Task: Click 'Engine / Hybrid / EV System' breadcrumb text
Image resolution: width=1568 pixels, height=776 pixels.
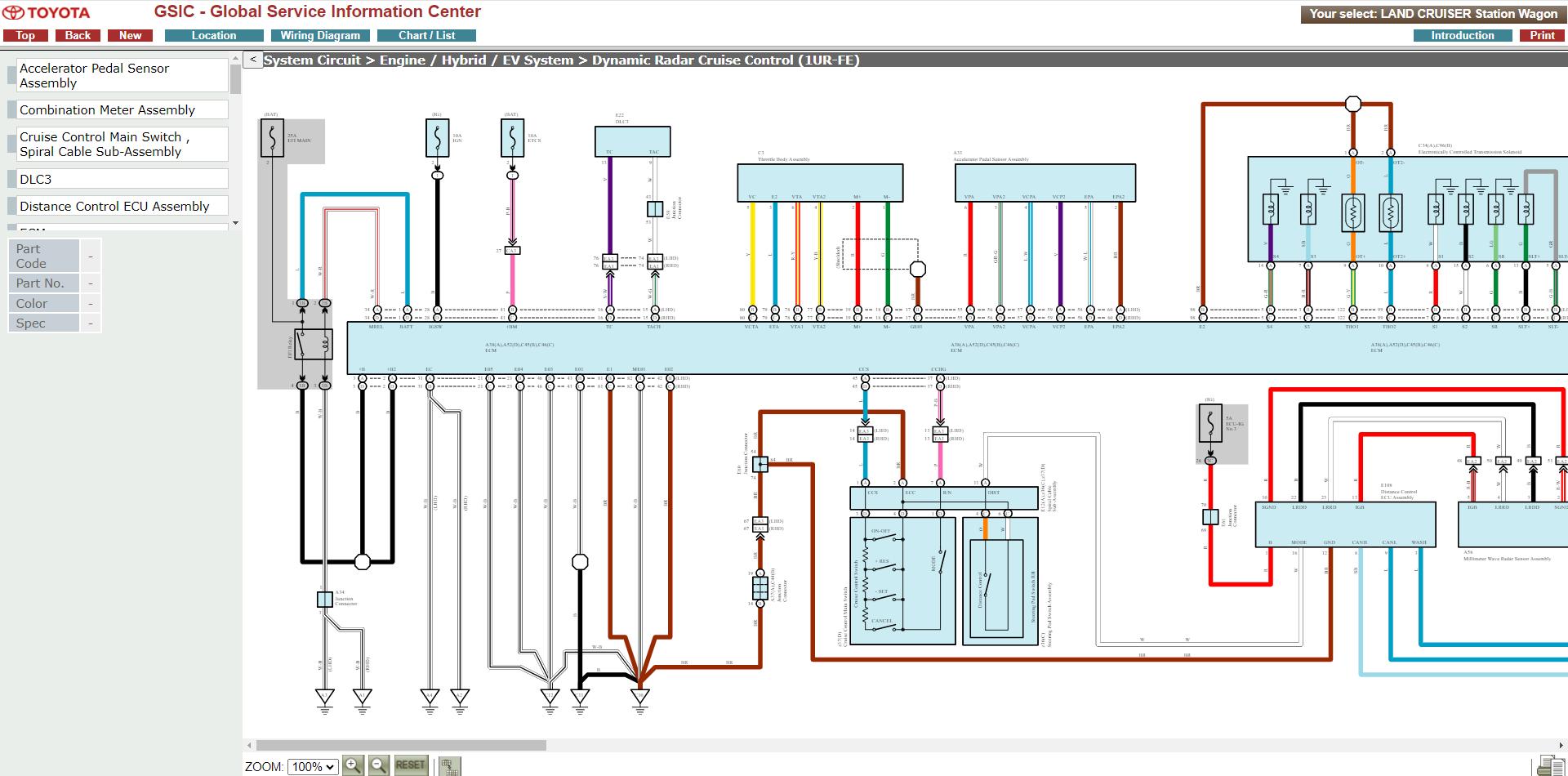Action: click(476, 60)
